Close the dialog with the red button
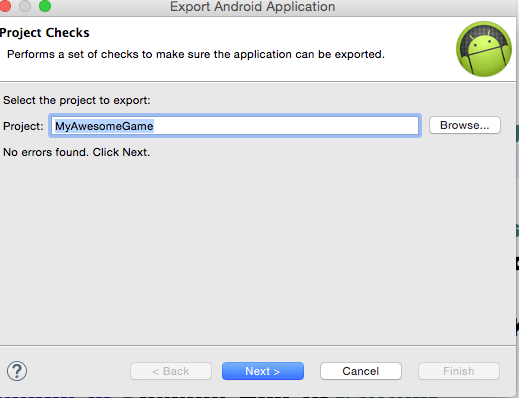 click(x=4, y=6)
